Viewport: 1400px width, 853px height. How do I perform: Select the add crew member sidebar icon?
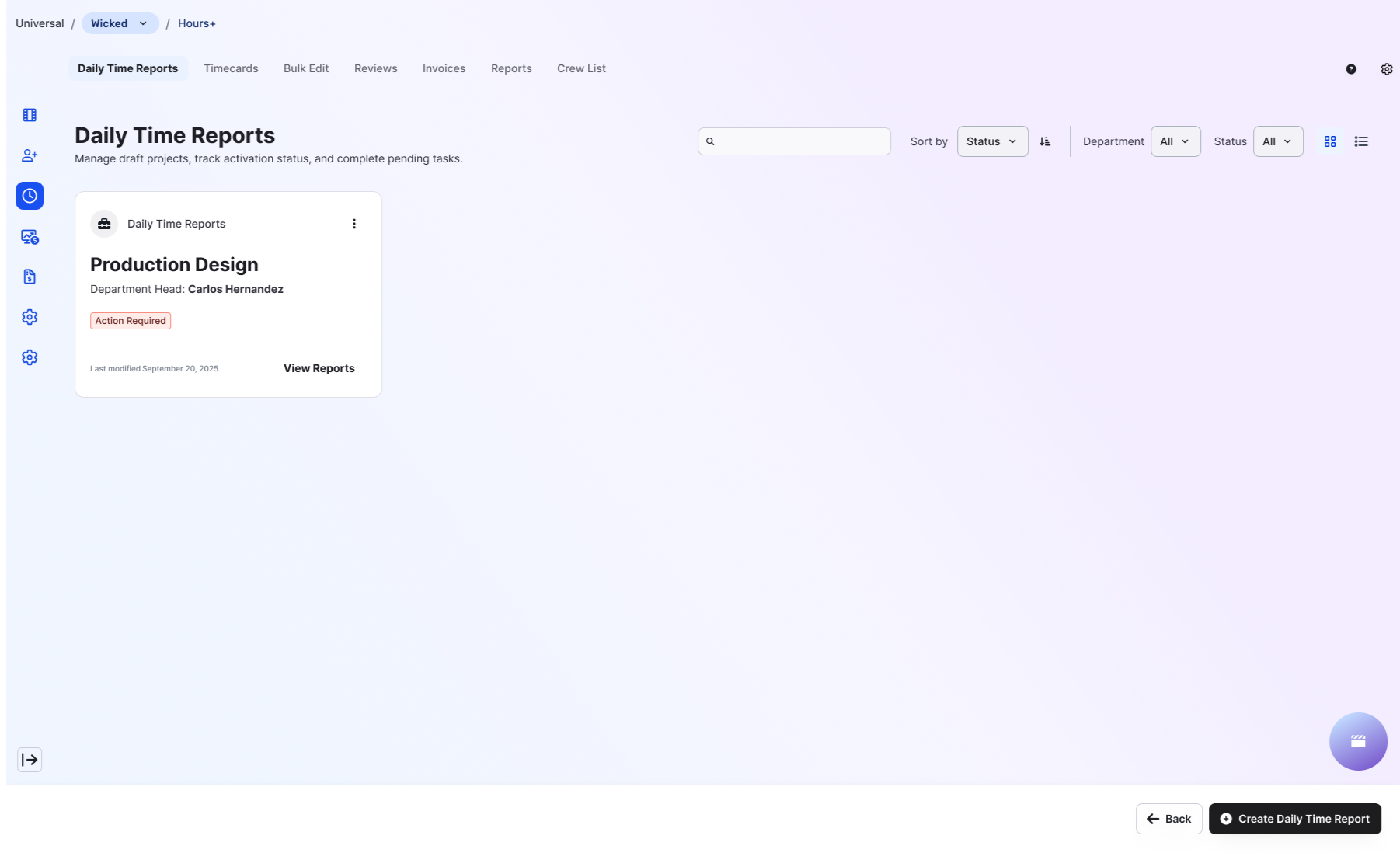[x=30, y=155]
